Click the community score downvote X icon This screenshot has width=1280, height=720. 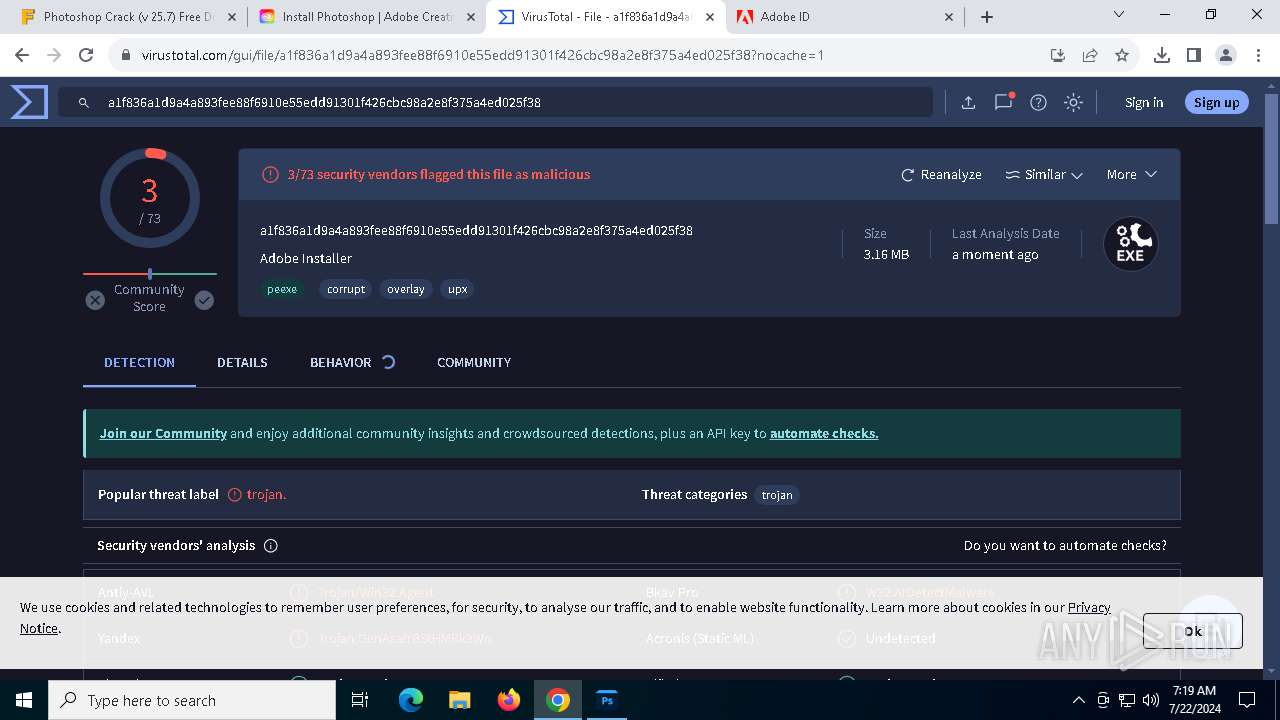(95, 300)
